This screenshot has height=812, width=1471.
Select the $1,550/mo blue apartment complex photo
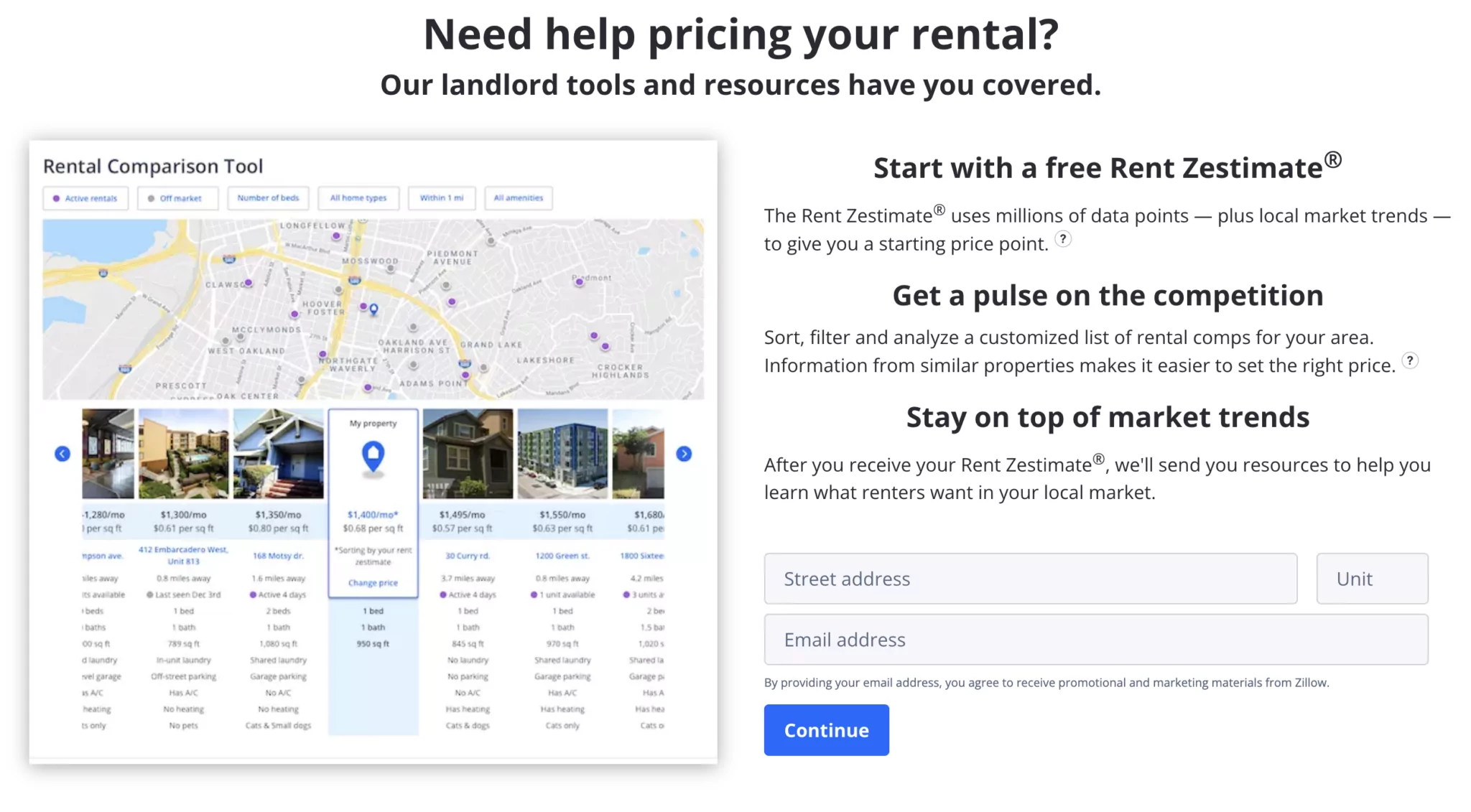point(562,454)
